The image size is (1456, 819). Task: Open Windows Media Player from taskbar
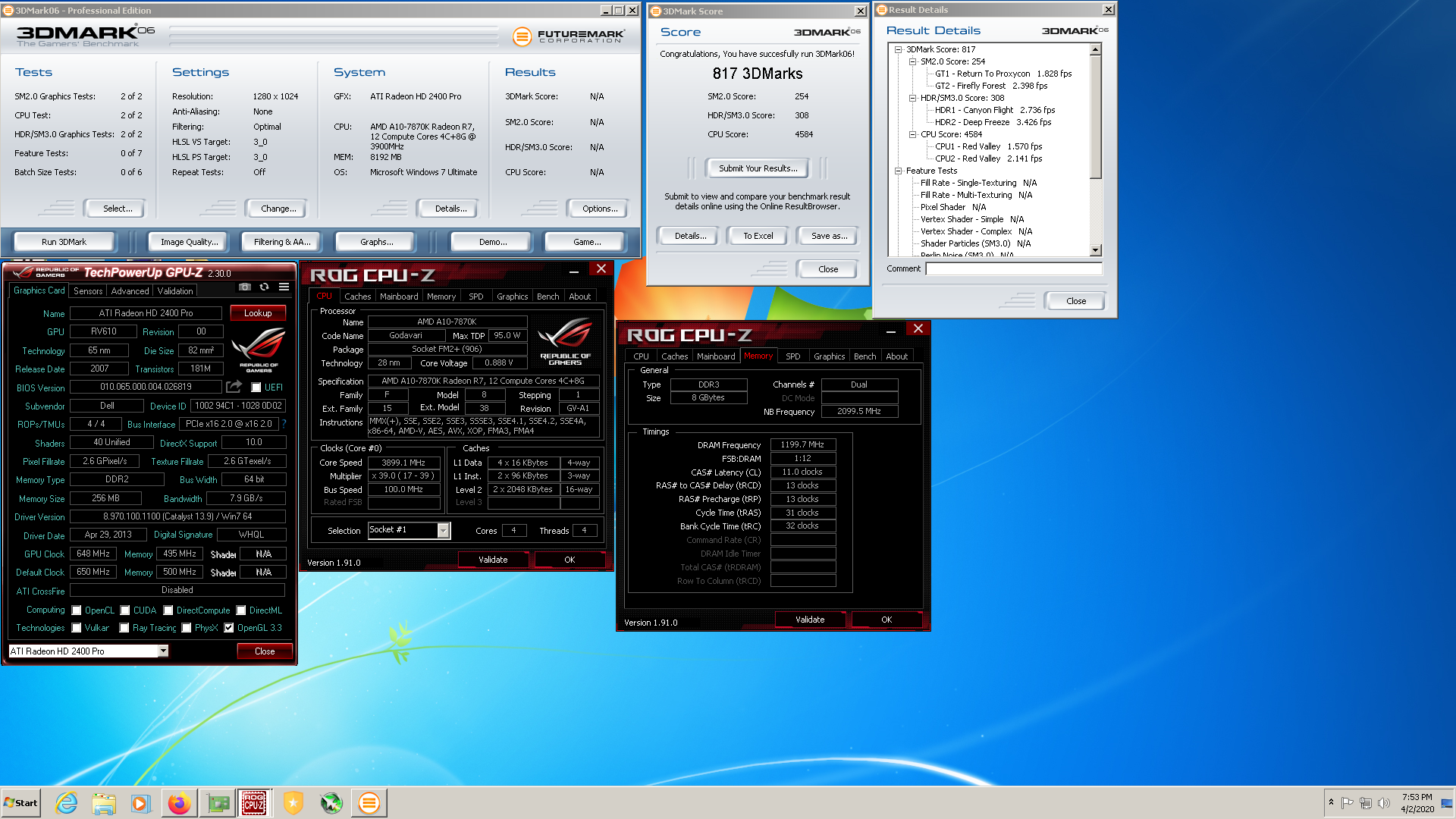click(x=140, y=803)
